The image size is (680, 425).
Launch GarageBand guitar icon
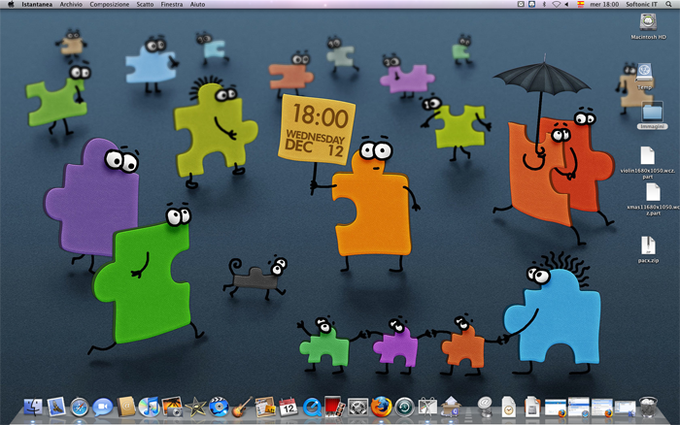pos(242,407)
